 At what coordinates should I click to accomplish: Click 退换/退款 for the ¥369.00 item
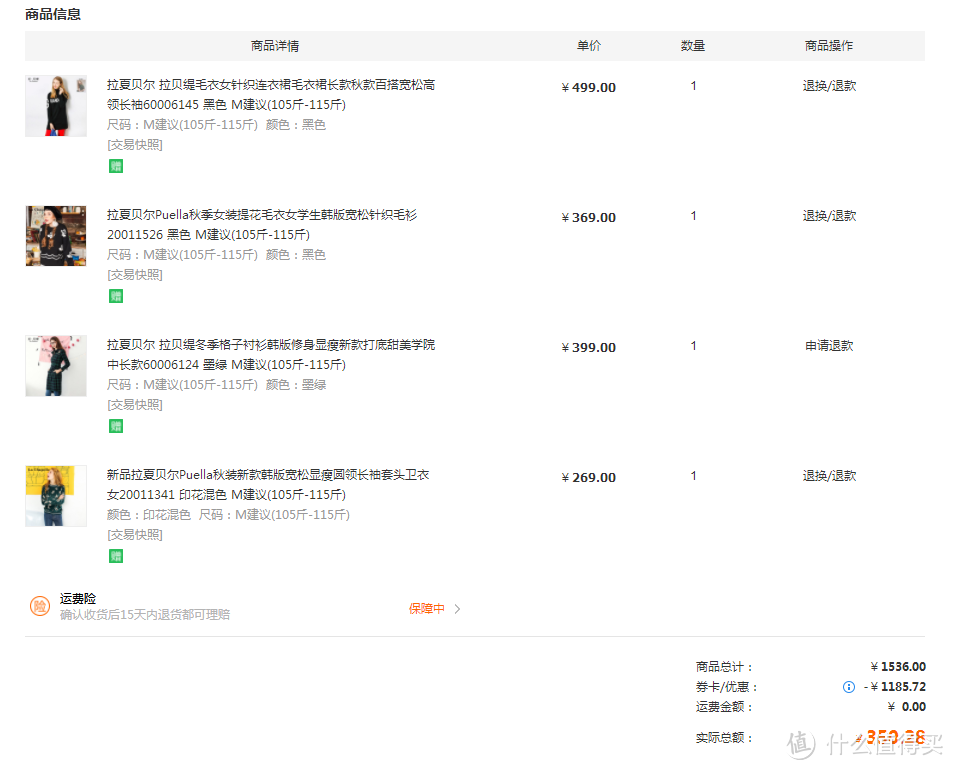point(829,216)
